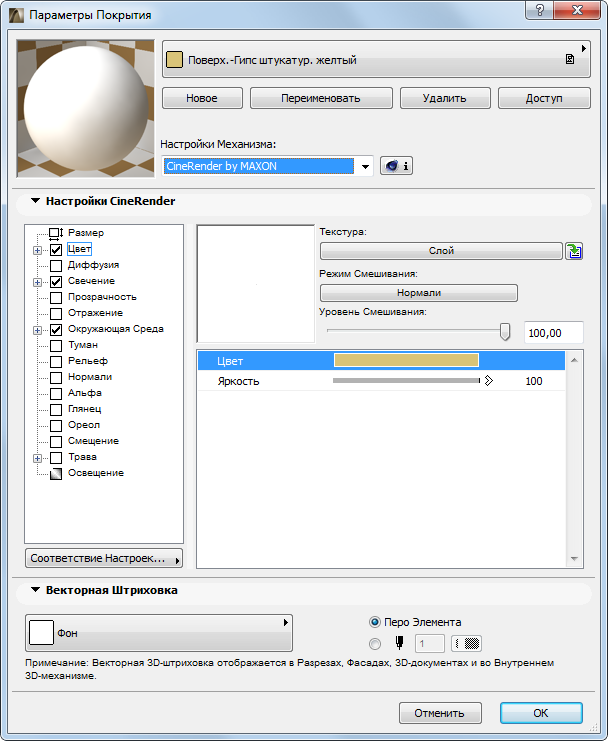Toggle the Свечение checkbox
This screenshot has width=608, height=741.
(x=56, y=282)
